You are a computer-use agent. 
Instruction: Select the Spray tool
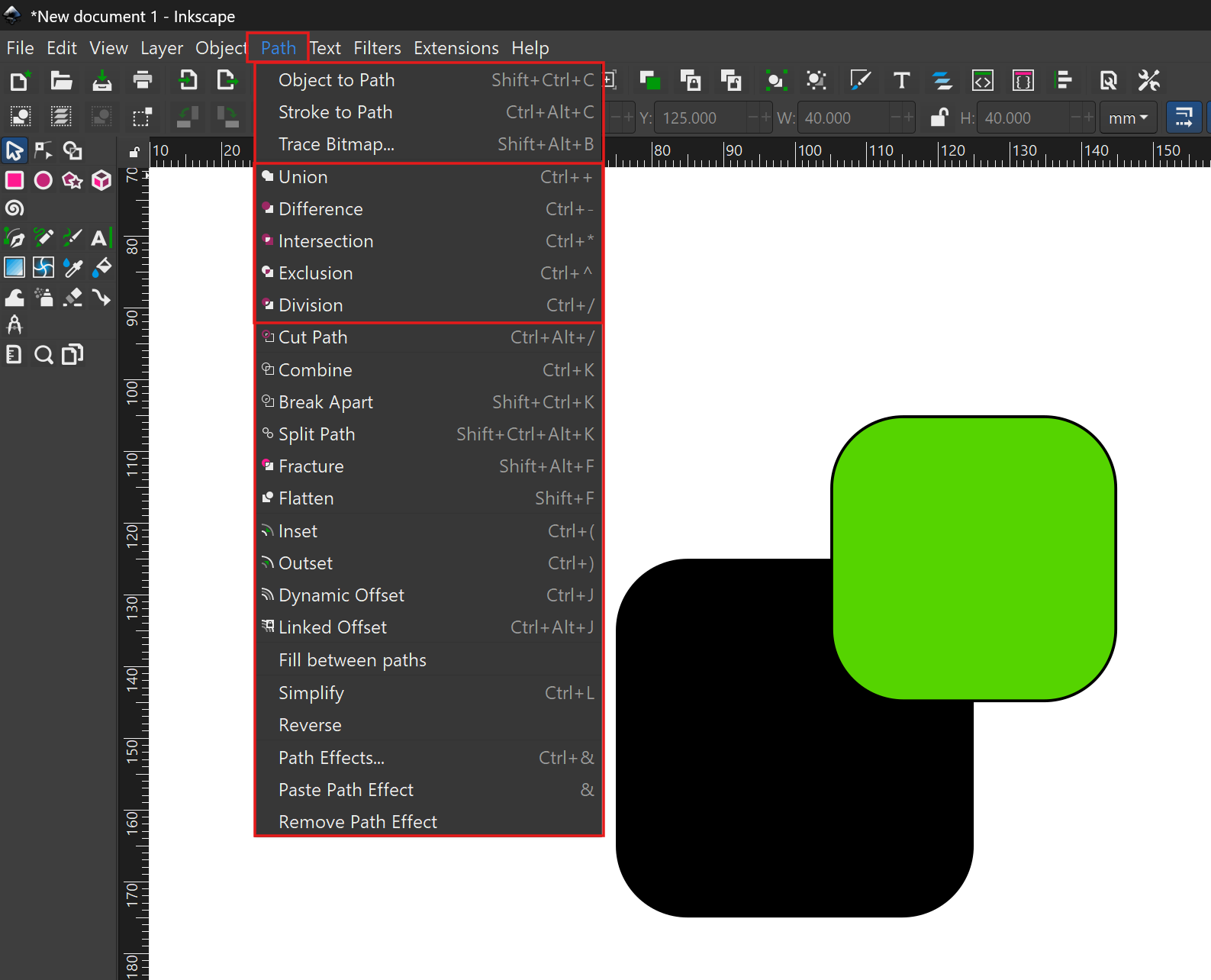43,297
